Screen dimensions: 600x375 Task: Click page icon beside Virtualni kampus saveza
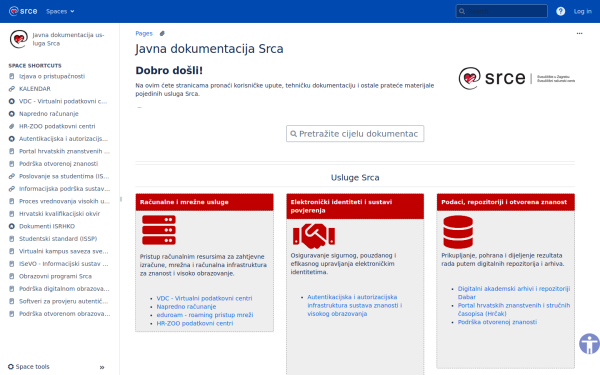(11, 251)
